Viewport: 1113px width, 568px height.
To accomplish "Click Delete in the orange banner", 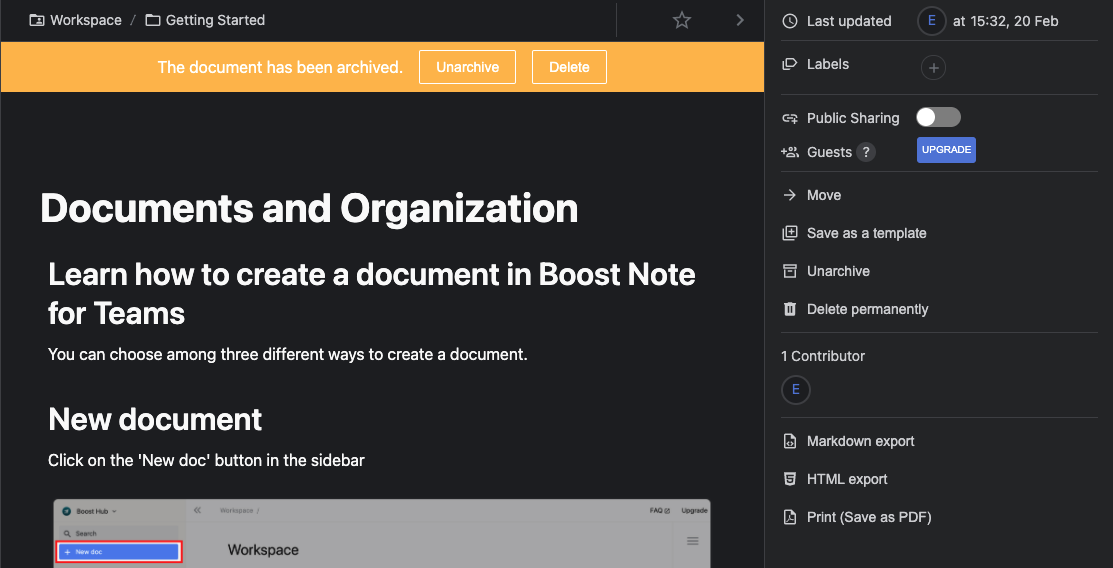I will tap(569, 67).
